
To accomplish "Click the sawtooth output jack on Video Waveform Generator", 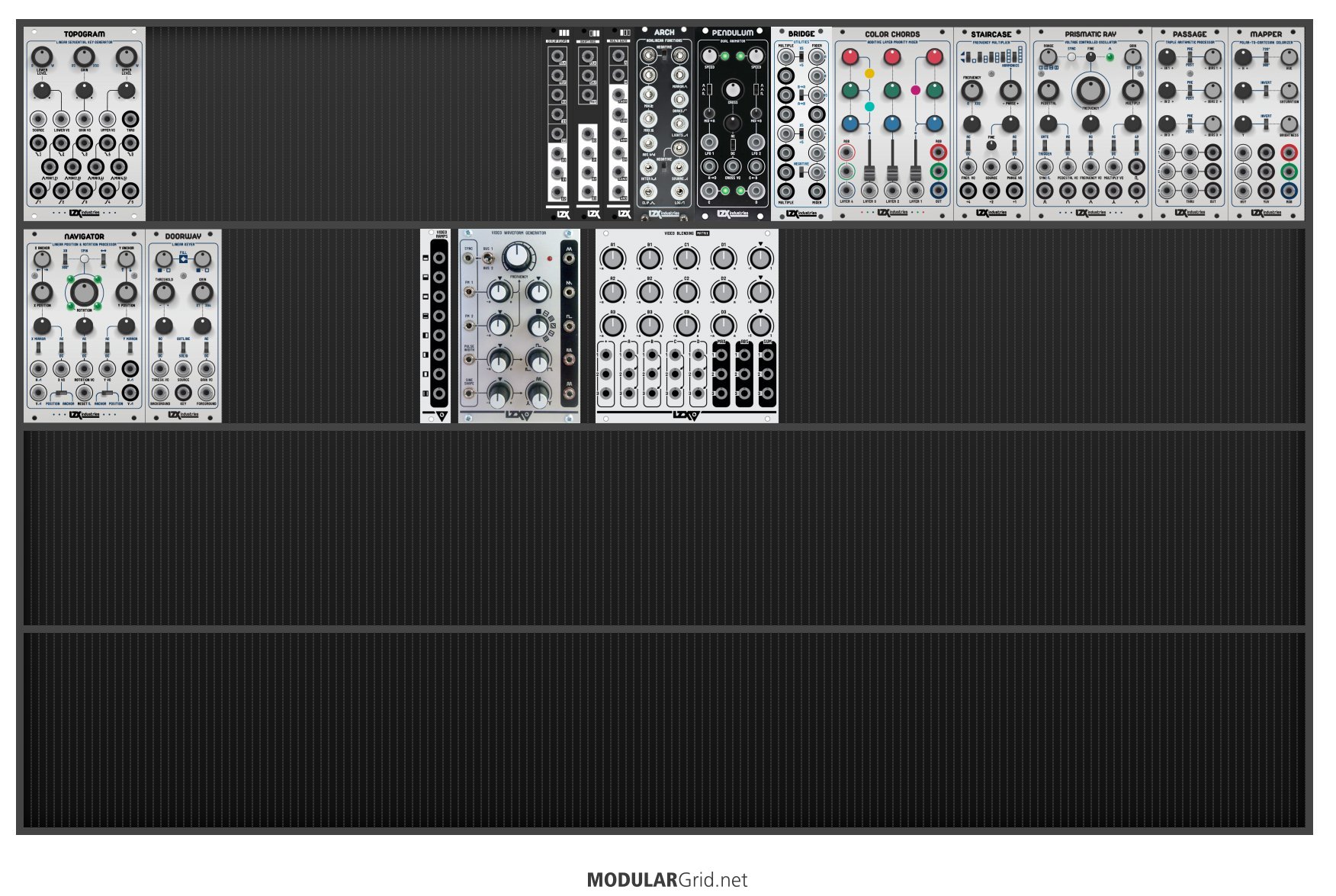I will [569, 294].
